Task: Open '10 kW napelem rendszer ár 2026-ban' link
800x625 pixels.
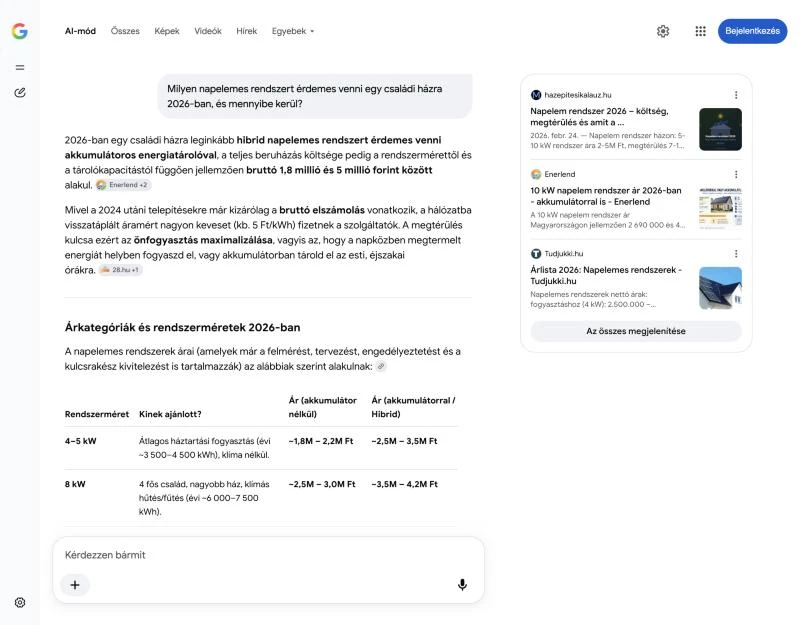Action: point(606,196)
